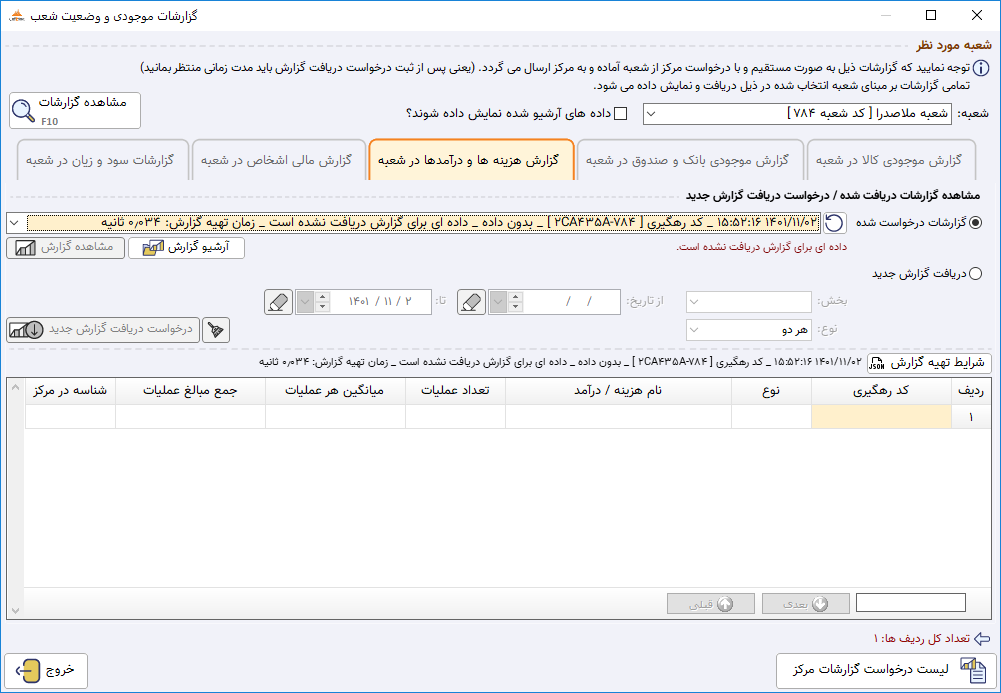Screen dimensions: 1001x693
Task: Switch to 'گزارش مالی اشخاص در شعبه' tab
Action: [278, 160]
